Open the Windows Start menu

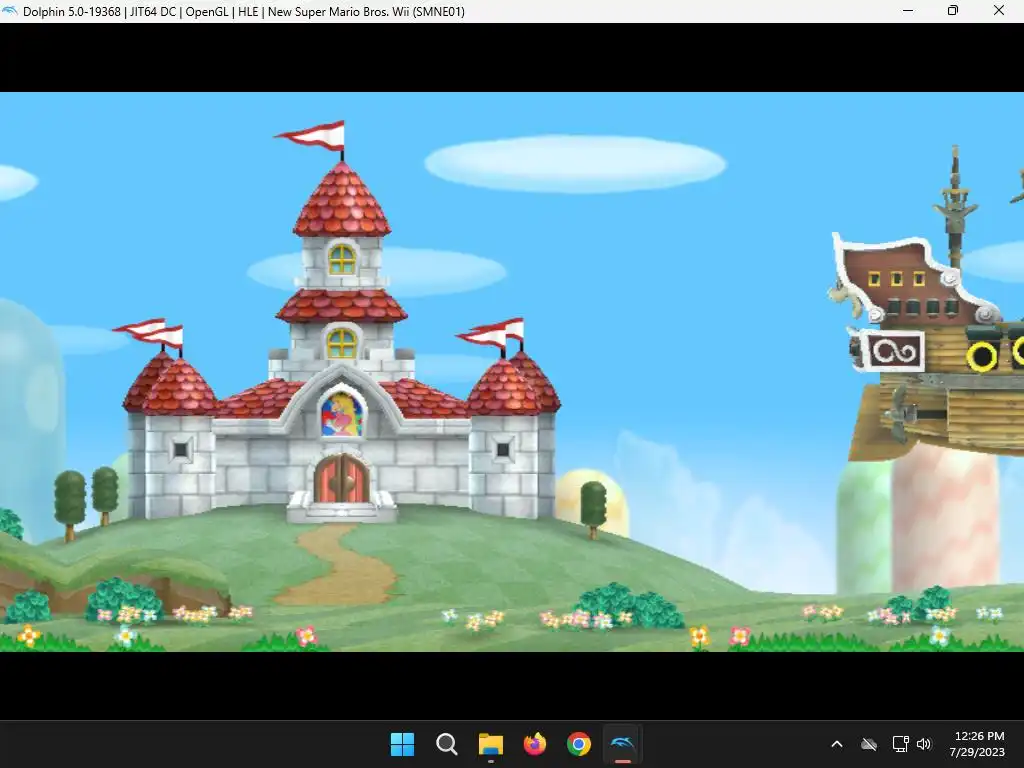[402, 744]
